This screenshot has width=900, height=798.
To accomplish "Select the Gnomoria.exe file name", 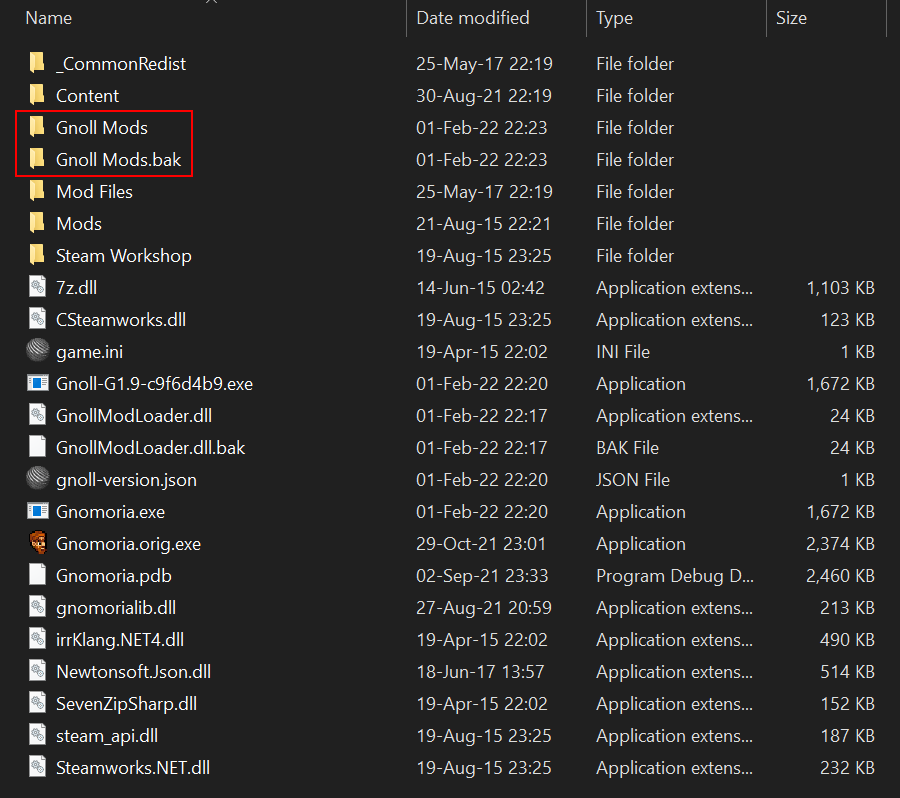I will click(110, 512).
